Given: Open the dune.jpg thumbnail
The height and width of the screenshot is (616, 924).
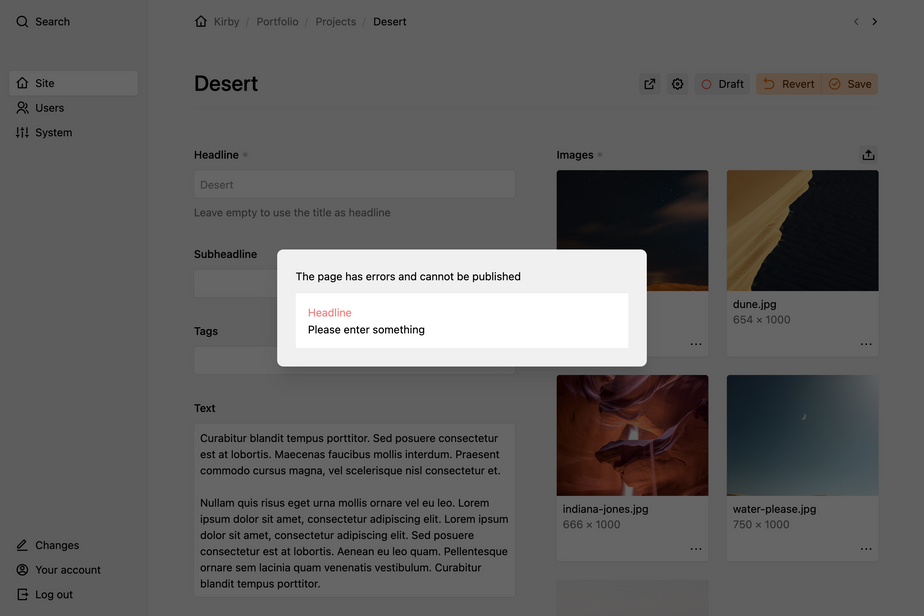Looking at the screenshot, I should (802, 230).
